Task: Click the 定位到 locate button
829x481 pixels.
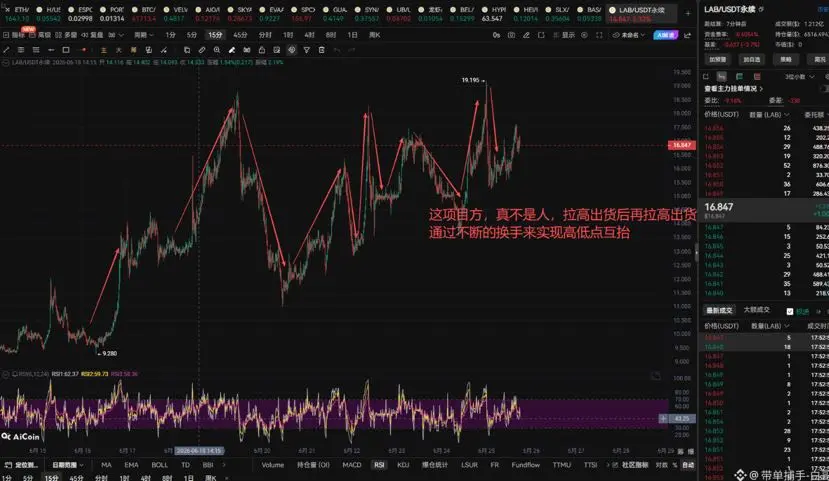Action: (x=21, y=465)
